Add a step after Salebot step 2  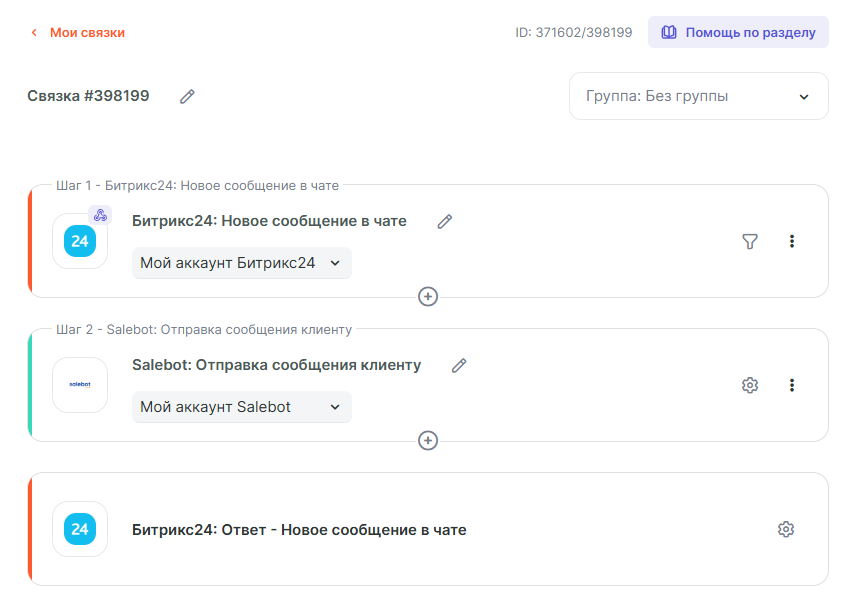(428, 441)
